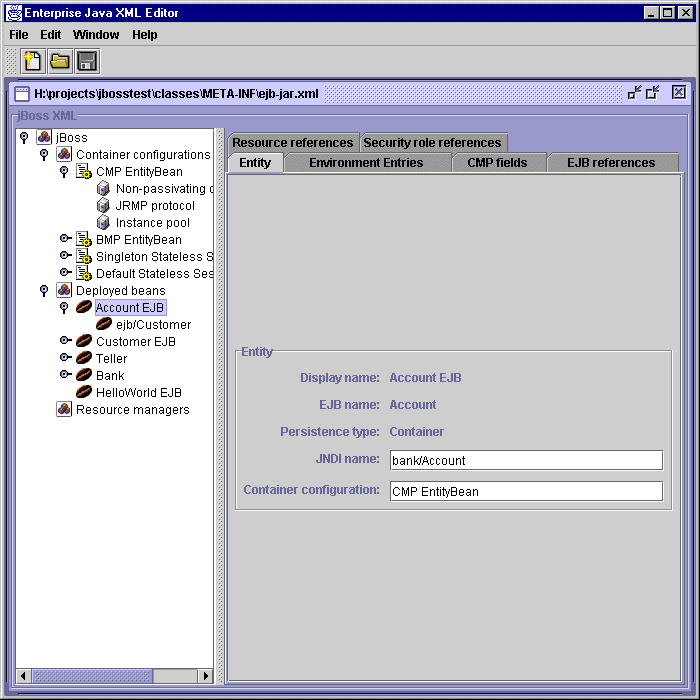Click the jBoss root node icon

tap(44, 137)
